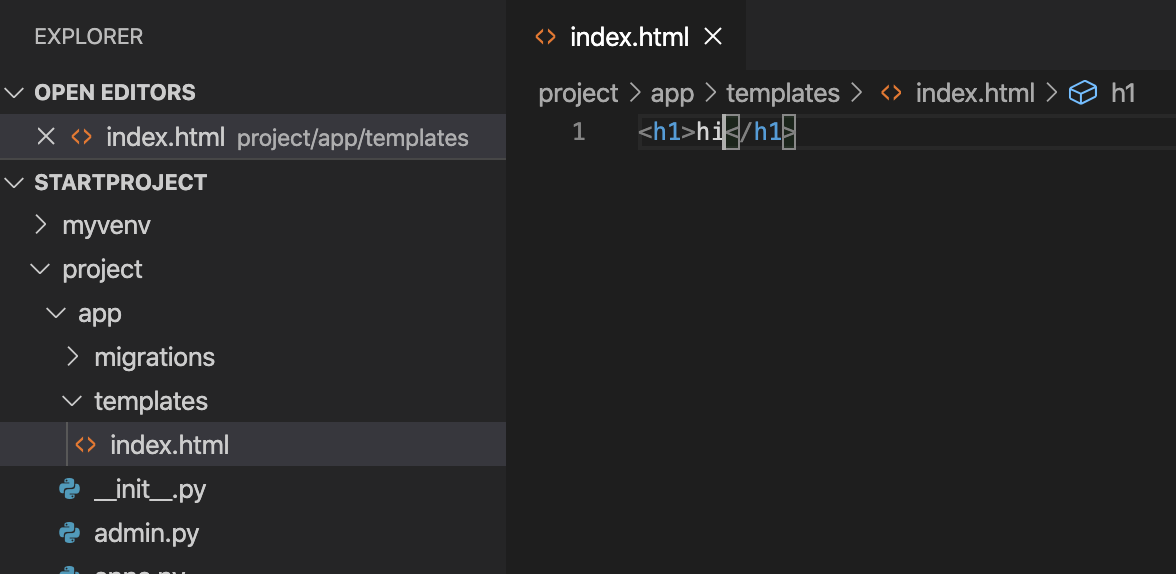This screenshot has width=1176, height=574.
Task: Click HTML icon in Open Editors entry
Action: pos(81,137)
